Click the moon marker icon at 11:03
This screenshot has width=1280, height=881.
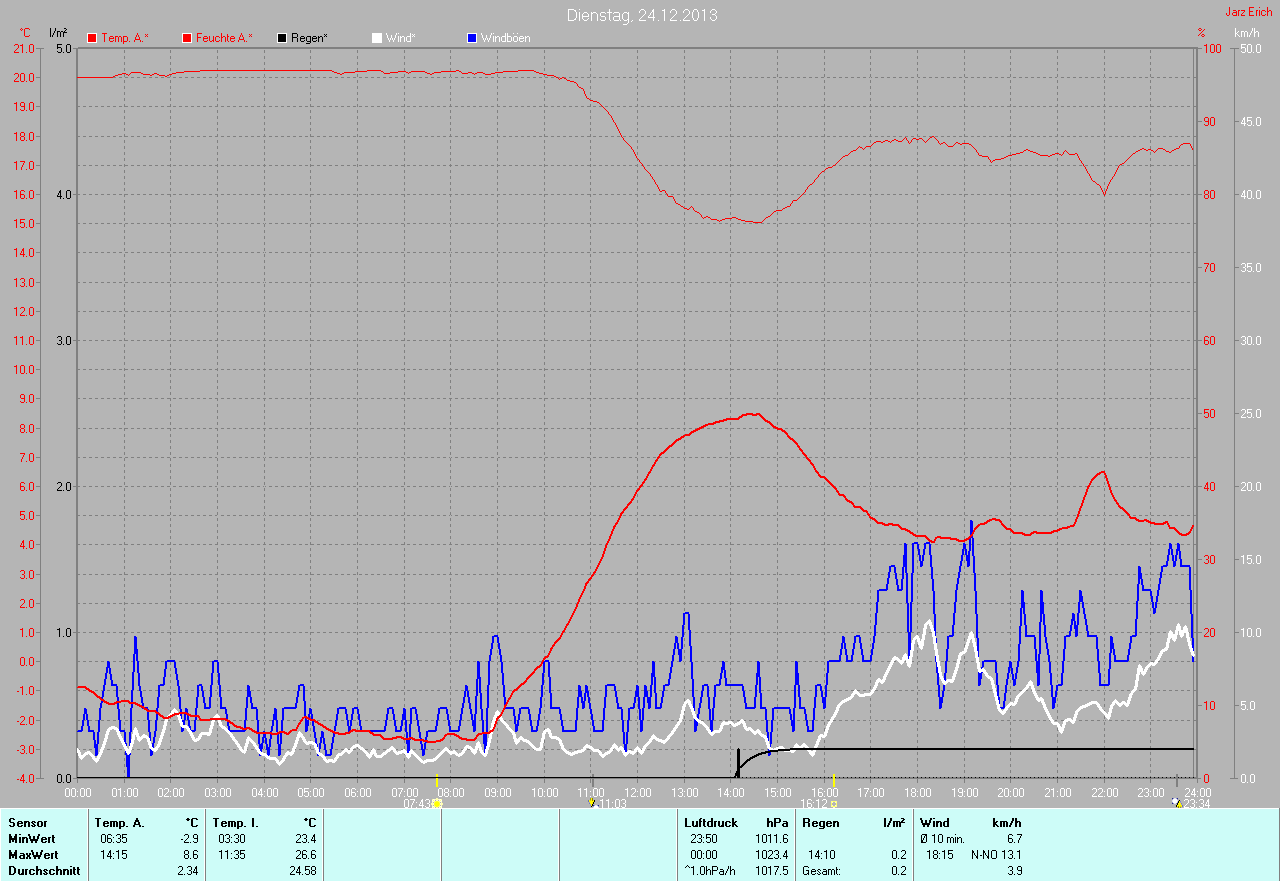pyautogui.click(x=592, y=803)
